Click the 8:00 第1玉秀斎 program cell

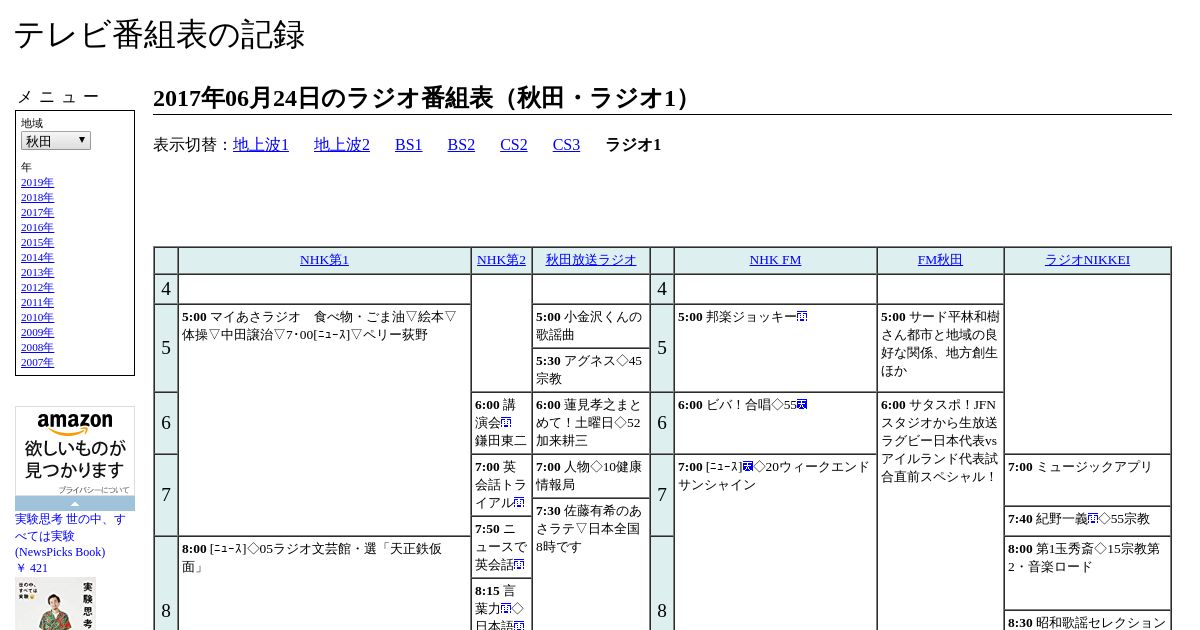(1087, 573)
